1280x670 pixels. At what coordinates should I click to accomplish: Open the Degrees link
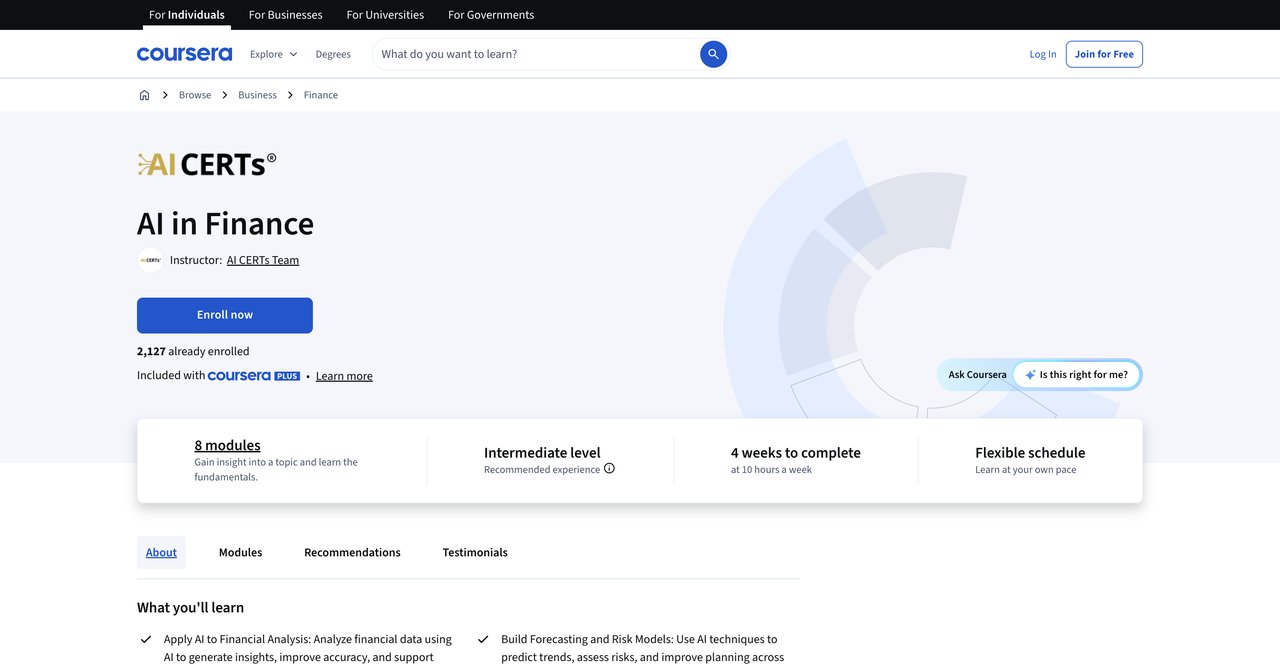[x=333, y=54]
